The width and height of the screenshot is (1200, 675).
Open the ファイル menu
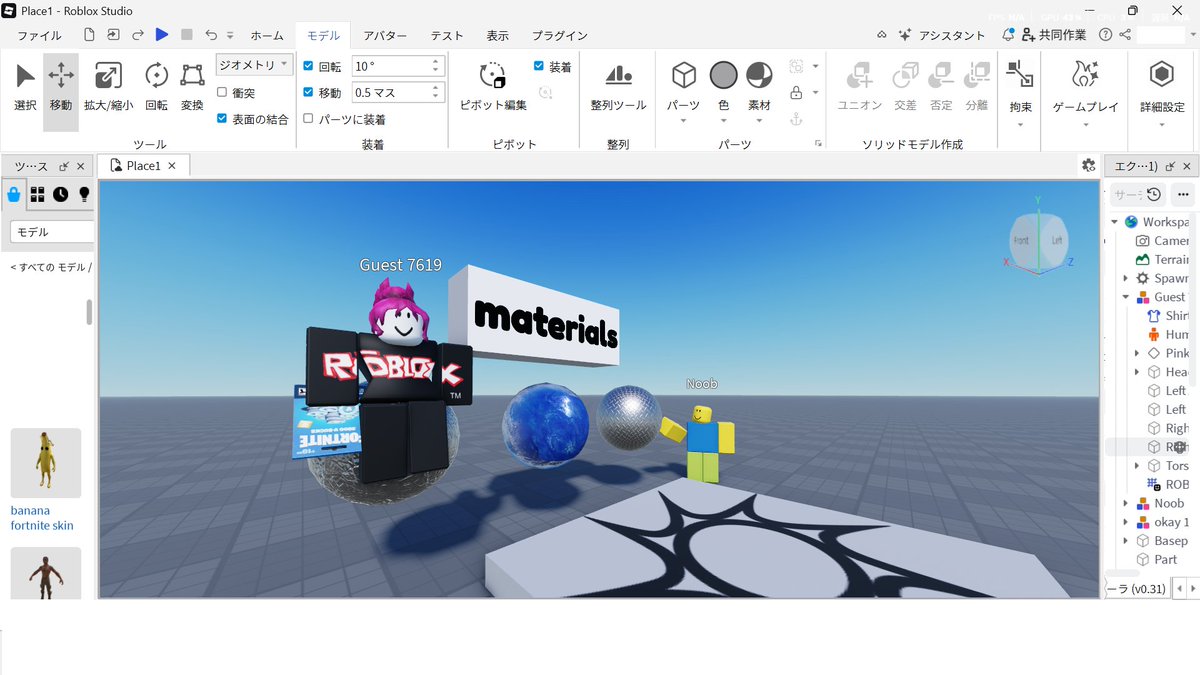click(39, 35)
